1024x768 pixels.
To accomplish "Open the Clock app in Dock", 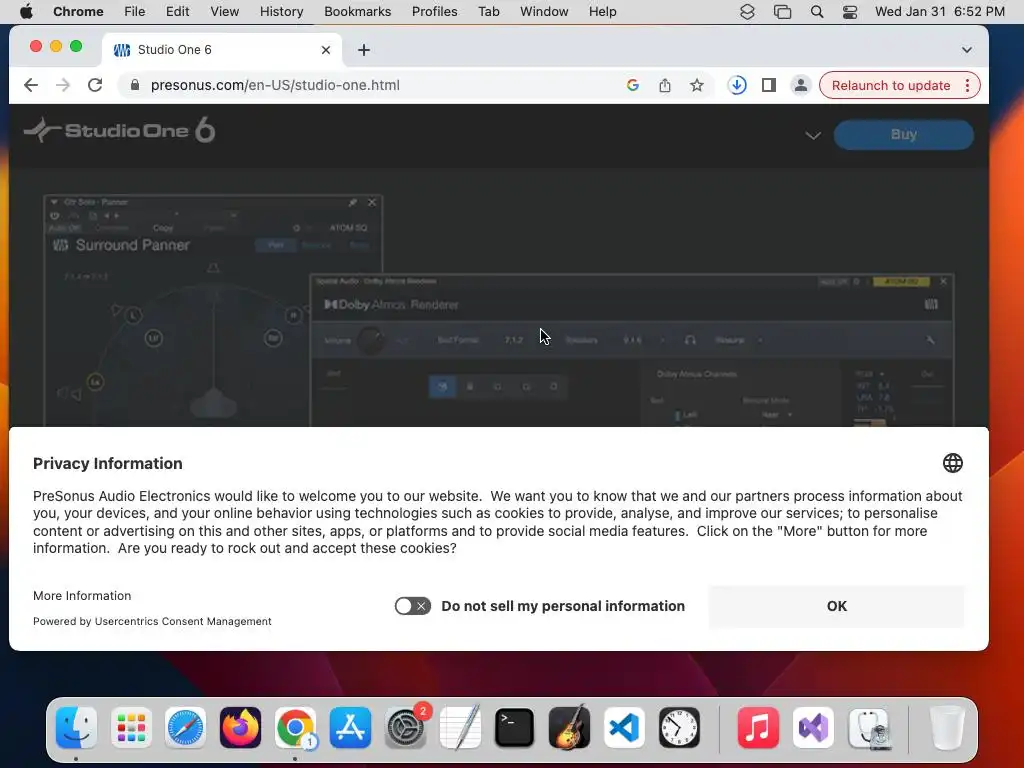I will 679,728.
